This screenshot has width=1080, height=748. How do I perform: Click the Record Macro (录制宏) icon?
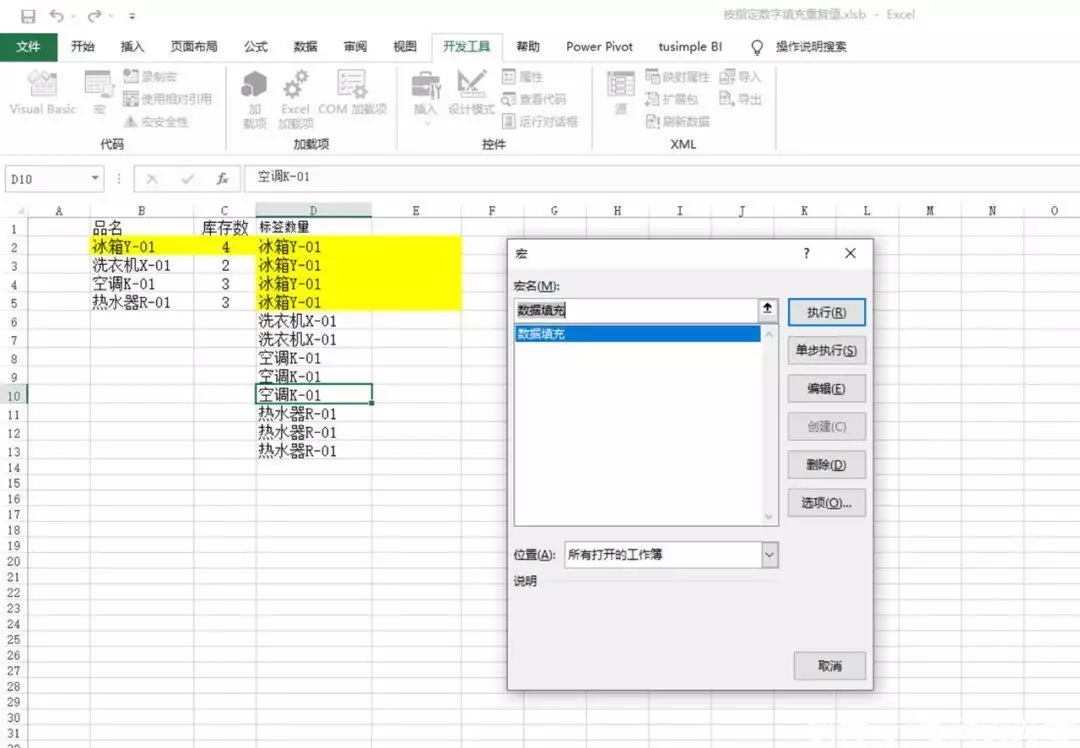(x=150, y=76)
